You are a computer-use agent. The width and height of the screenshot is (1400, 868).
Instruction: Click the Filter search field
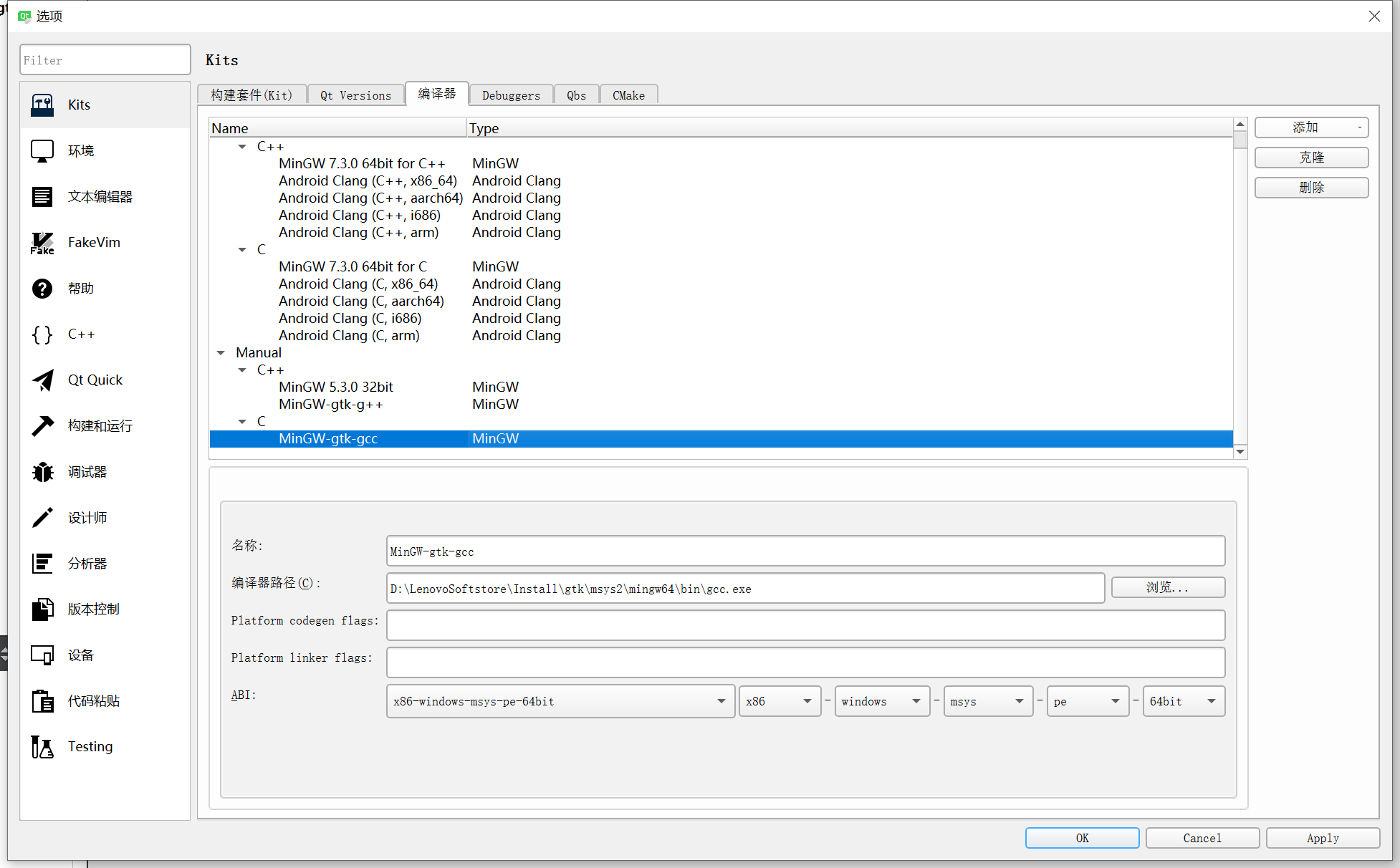[105, 60]
